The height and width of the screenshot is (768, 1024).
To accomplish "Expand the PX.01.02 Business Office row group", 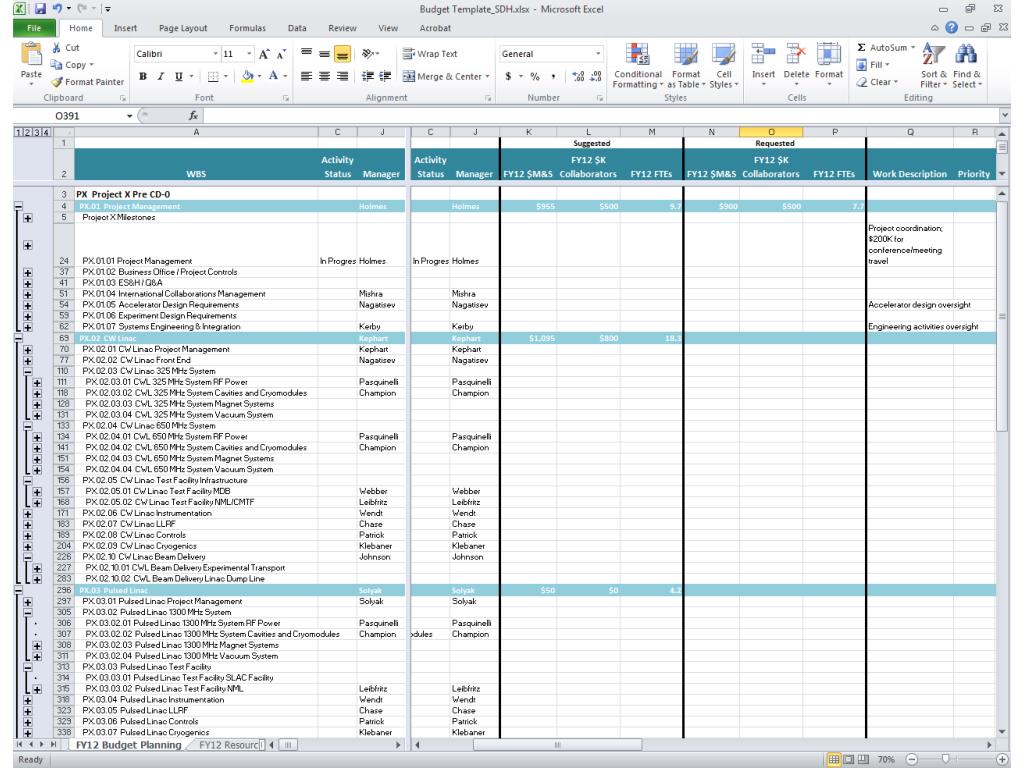I will click(27, 272).
